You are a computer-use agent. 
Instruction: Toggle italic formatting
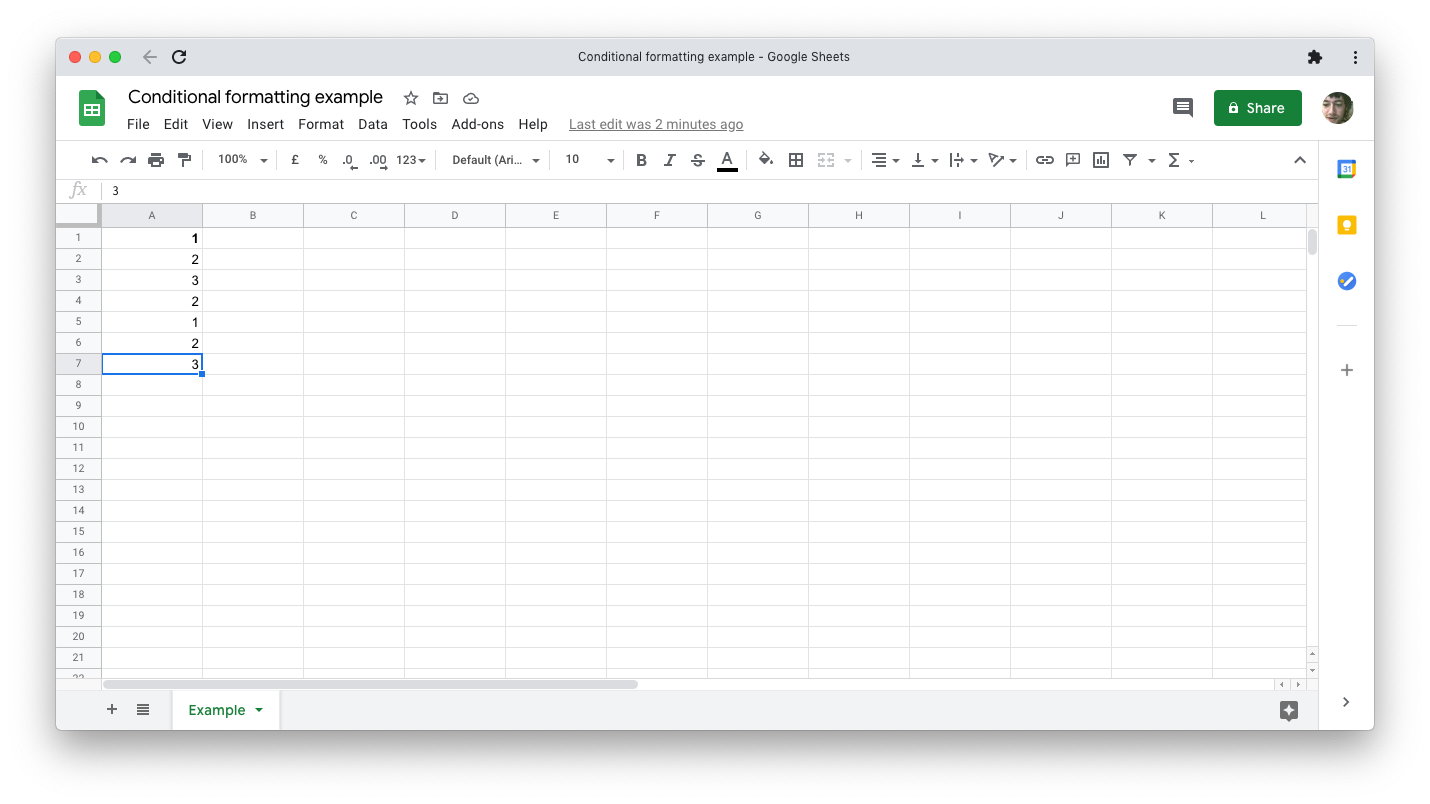point(670,160)
